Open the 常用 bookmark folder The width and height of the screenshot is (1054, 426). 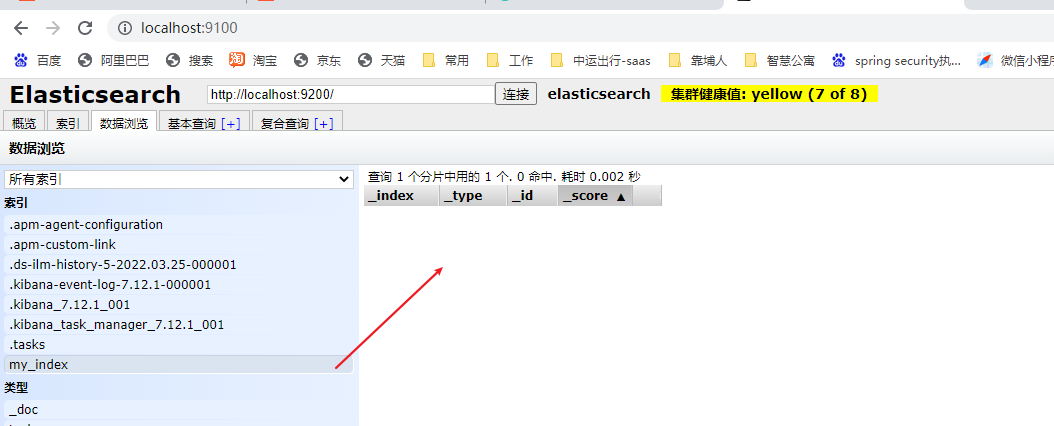coord(446,60)
